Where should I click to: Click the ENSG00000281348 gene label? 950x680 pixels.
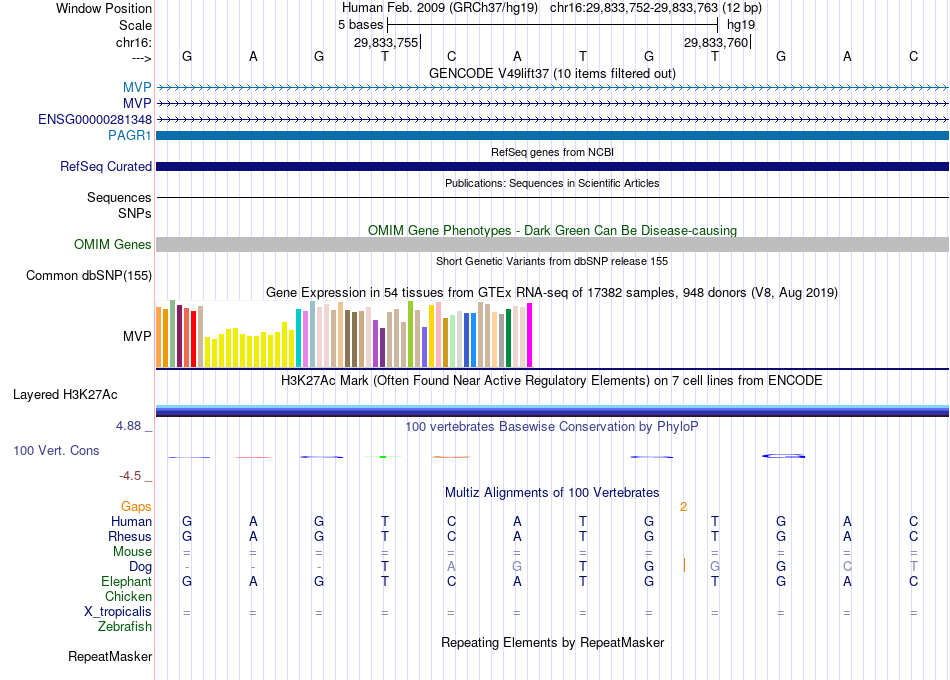click(x=95, y=119)
